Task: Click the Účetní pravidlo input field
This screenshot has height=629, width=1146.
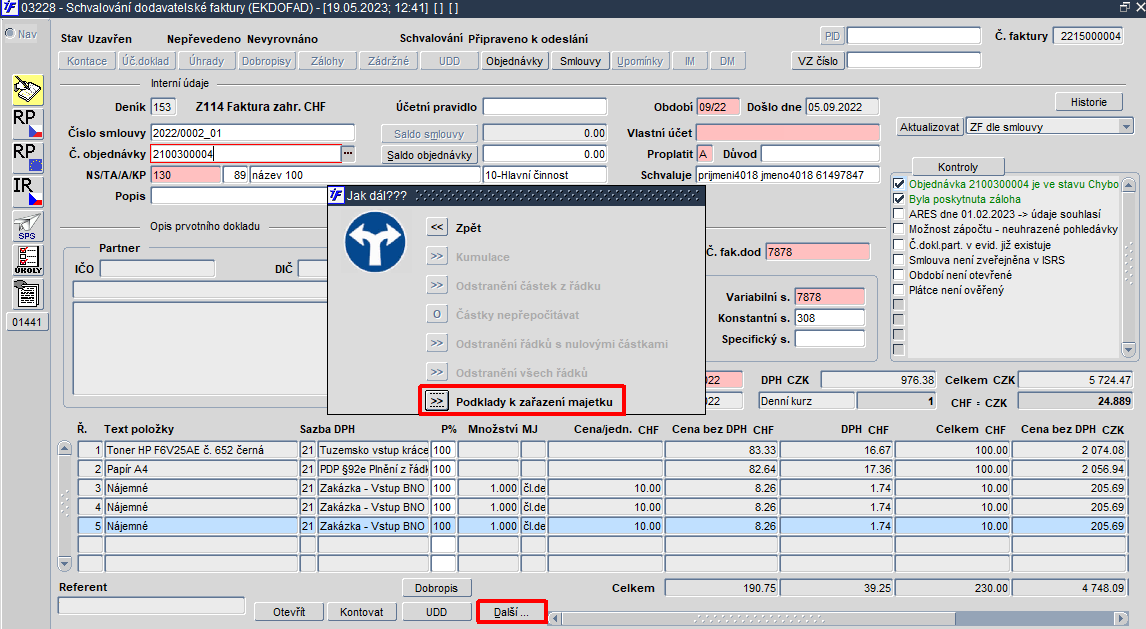Action: pyautogui.click(x=544, y=107)
